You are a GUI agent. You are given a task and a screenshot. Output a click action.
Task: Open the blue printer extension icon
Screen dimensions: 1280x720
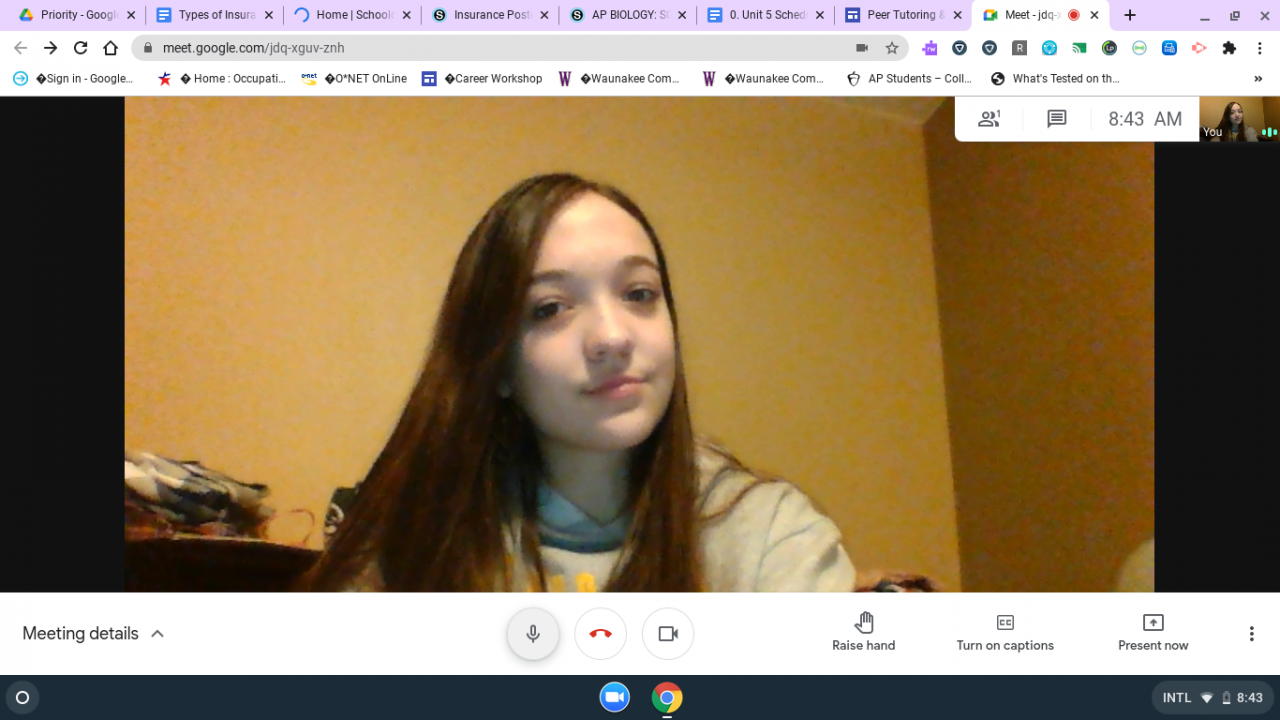pyautogui.click(x=1169, y=48)
